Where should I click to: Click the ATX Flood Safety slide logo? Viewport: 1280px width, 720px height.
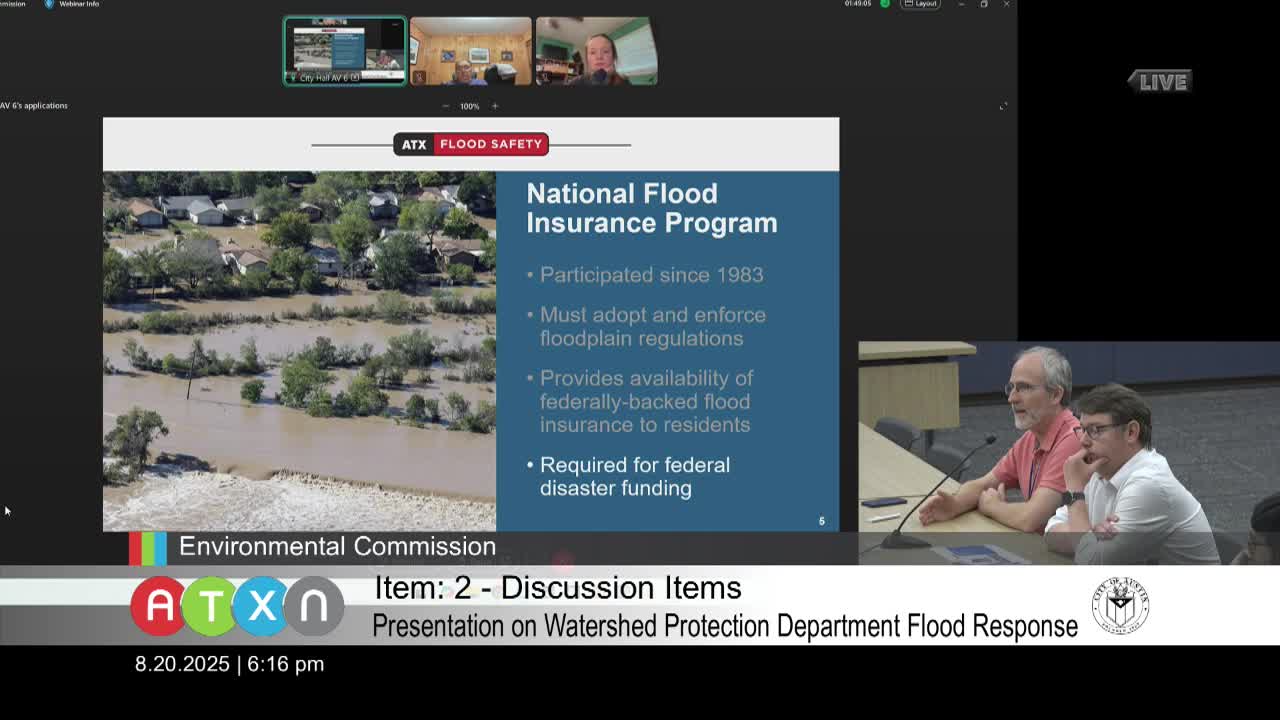[x=471, y=144]
